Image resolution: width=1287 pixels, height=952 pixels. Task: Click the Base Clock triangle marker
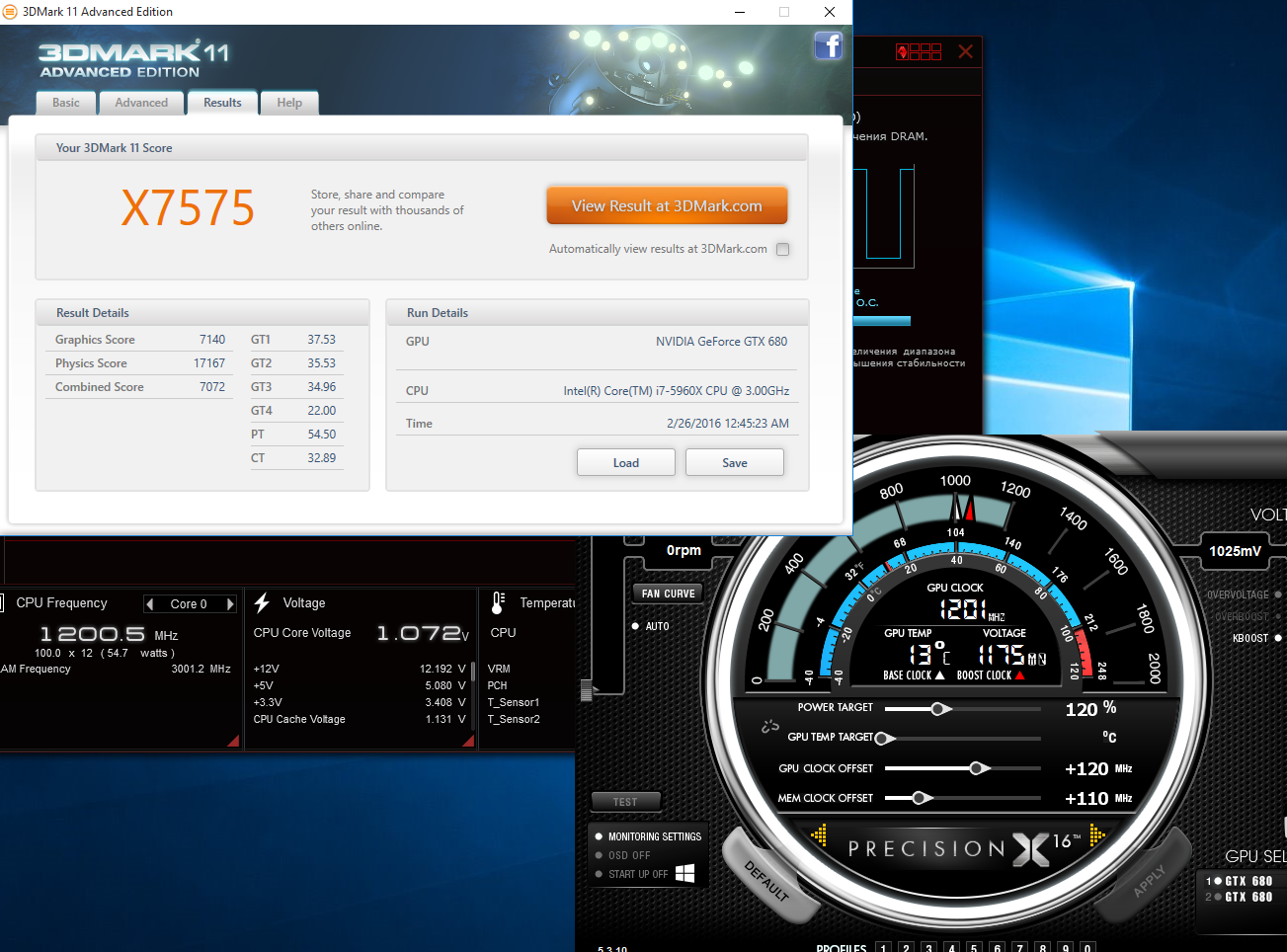tap(939, 675)
